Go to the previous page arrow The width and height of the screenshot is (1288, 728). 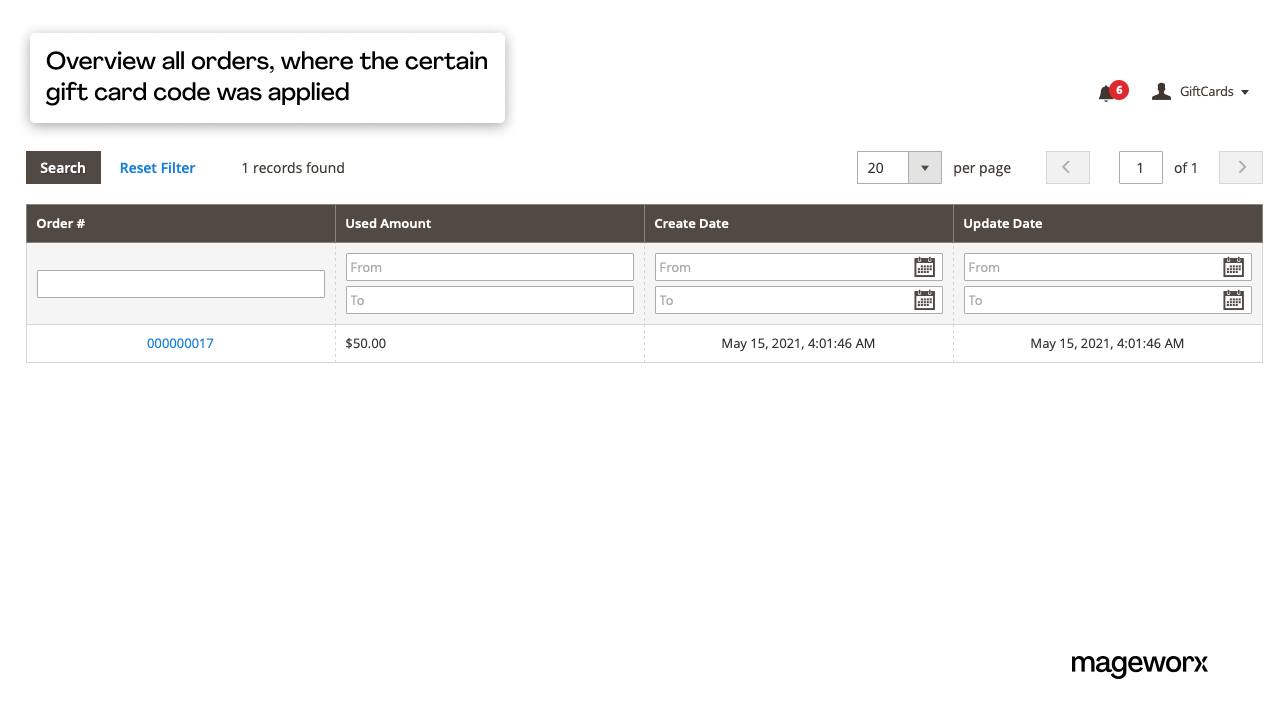(1067, 168)
